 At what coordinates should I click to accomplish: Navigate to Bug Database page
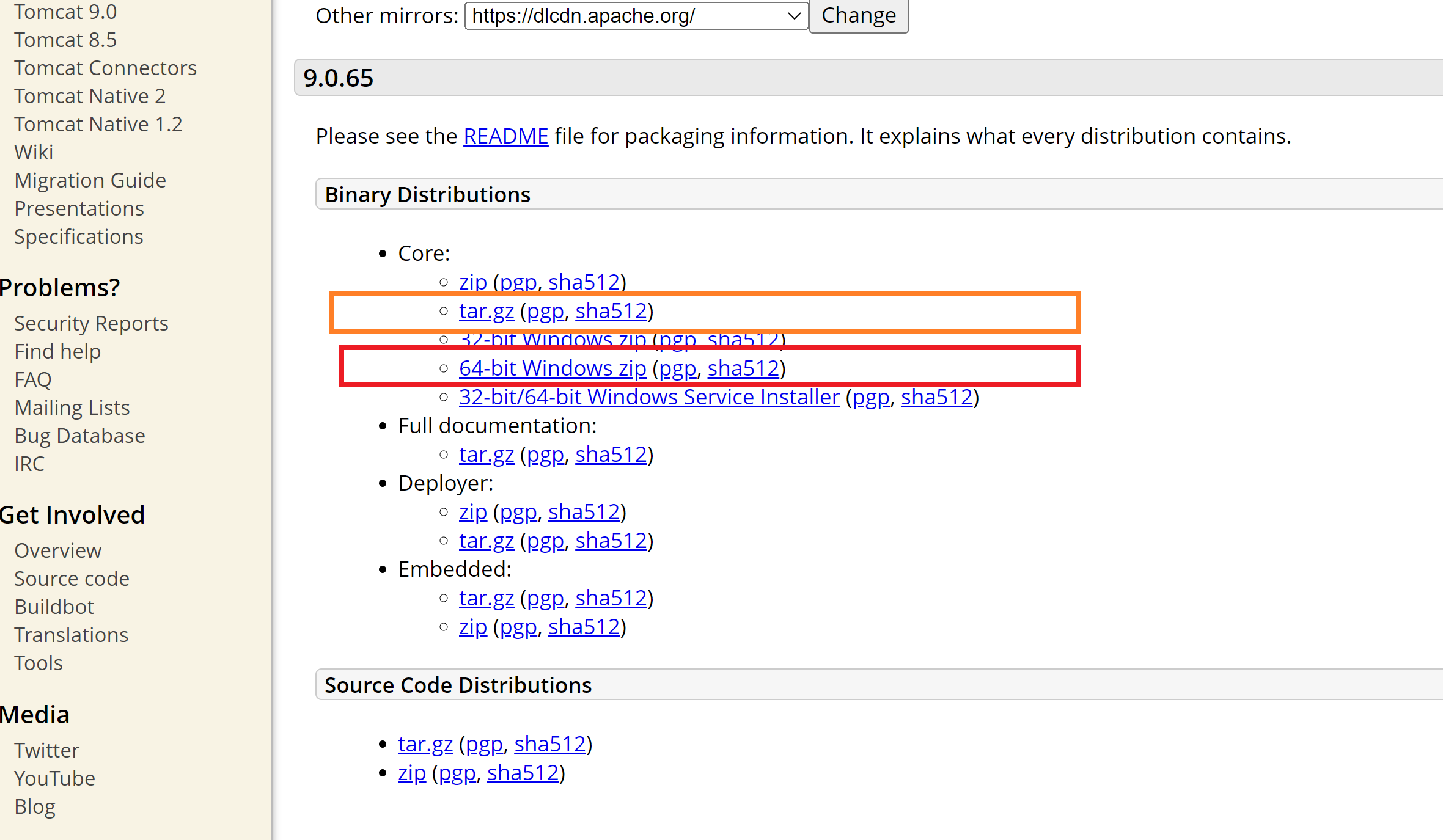(x=79, y=436)
